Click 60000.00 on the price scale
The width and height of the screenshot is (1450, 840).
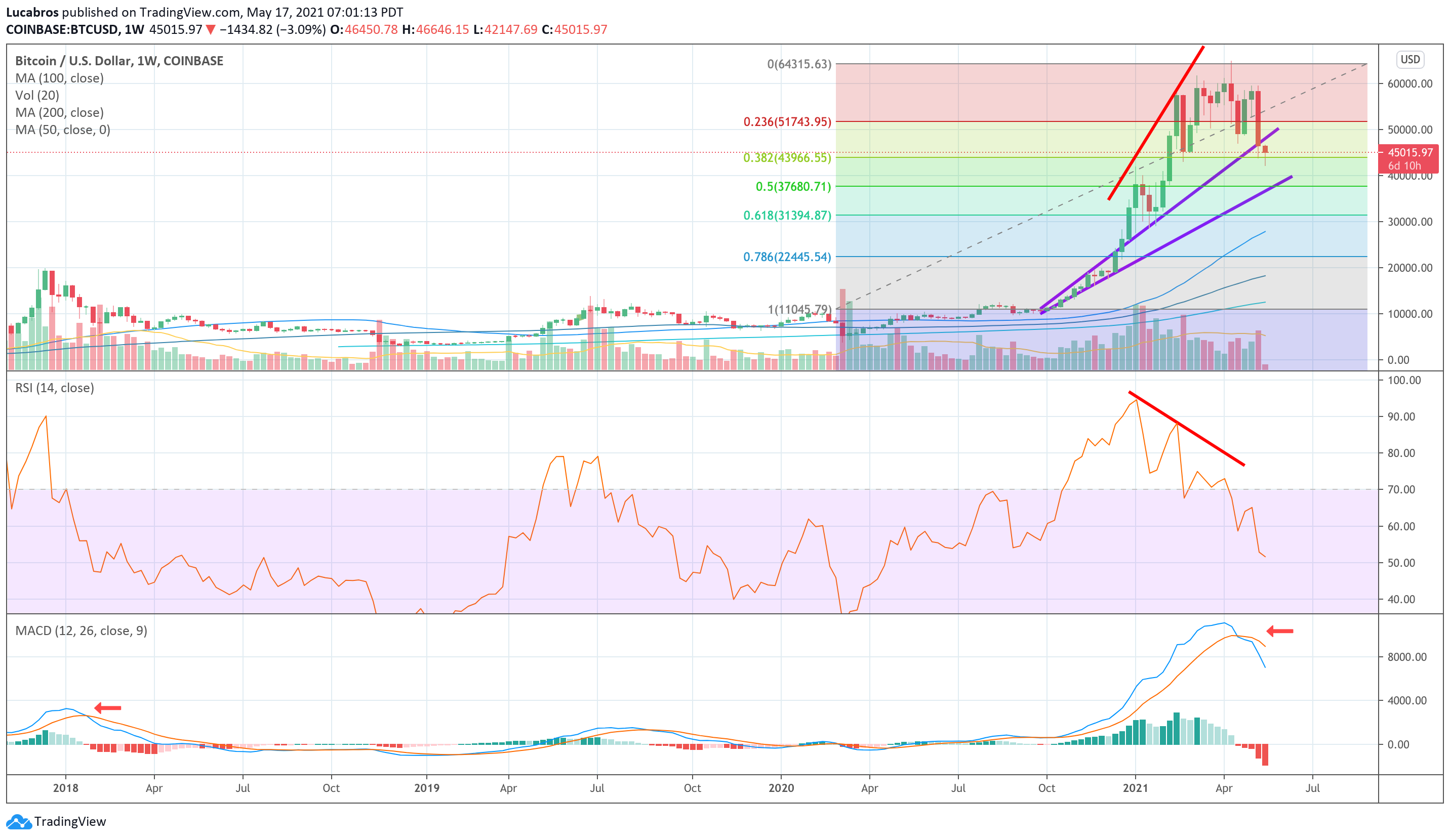(x=1409, y=84)
